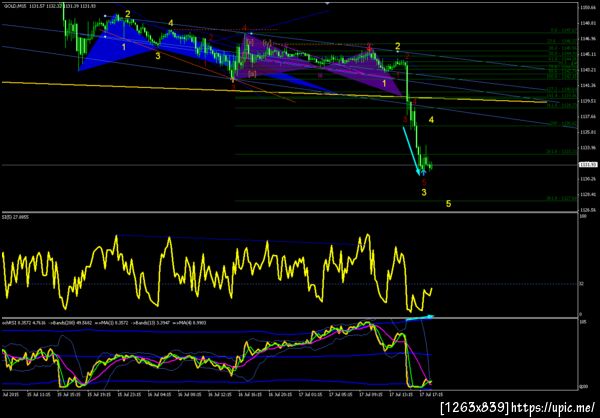Screen dimensions: 600x418
Task: Click the level 32 label in SI pane
Action: pyautogui.click(x=582, y=284)
